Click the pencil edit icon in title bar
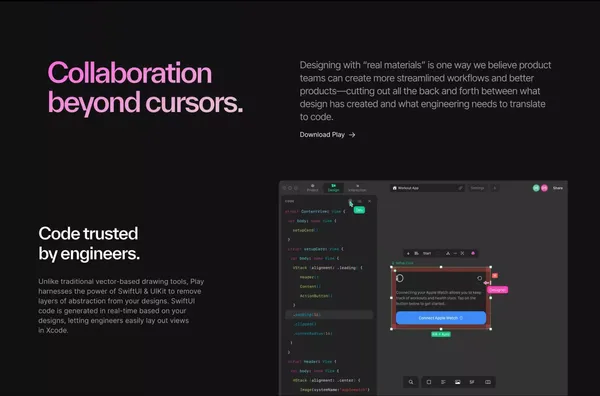 460,188
